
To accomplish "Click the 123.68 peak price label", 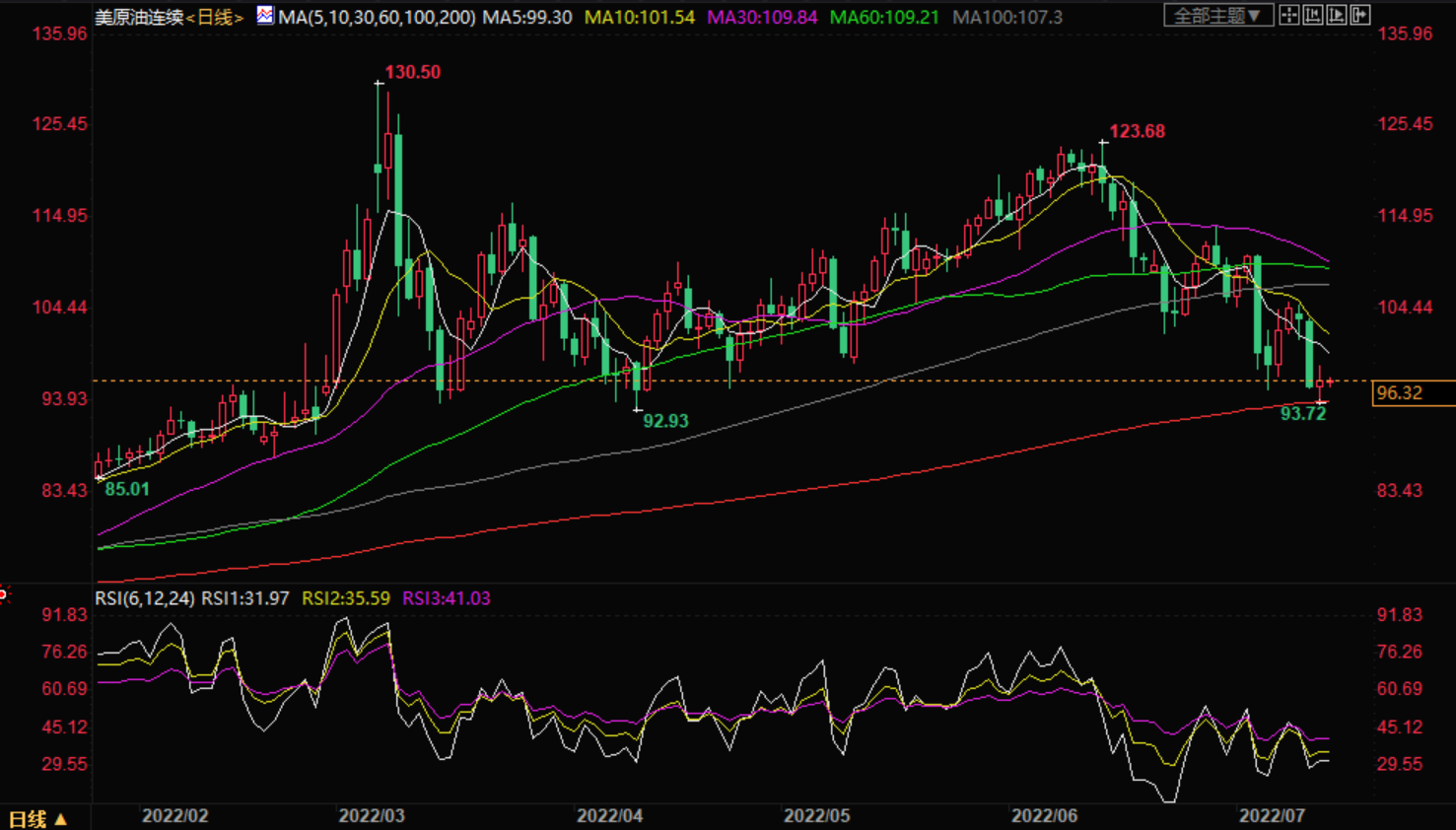I will click(x=1137, y=131).
